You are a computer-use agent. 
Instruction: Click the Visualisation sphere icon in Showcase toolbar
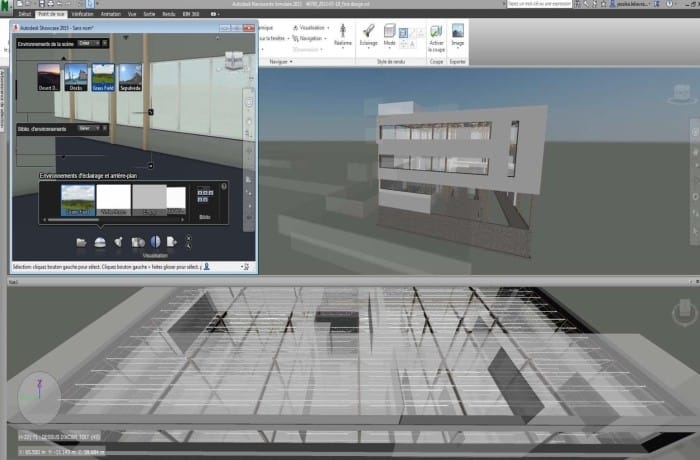coord(155,242)
